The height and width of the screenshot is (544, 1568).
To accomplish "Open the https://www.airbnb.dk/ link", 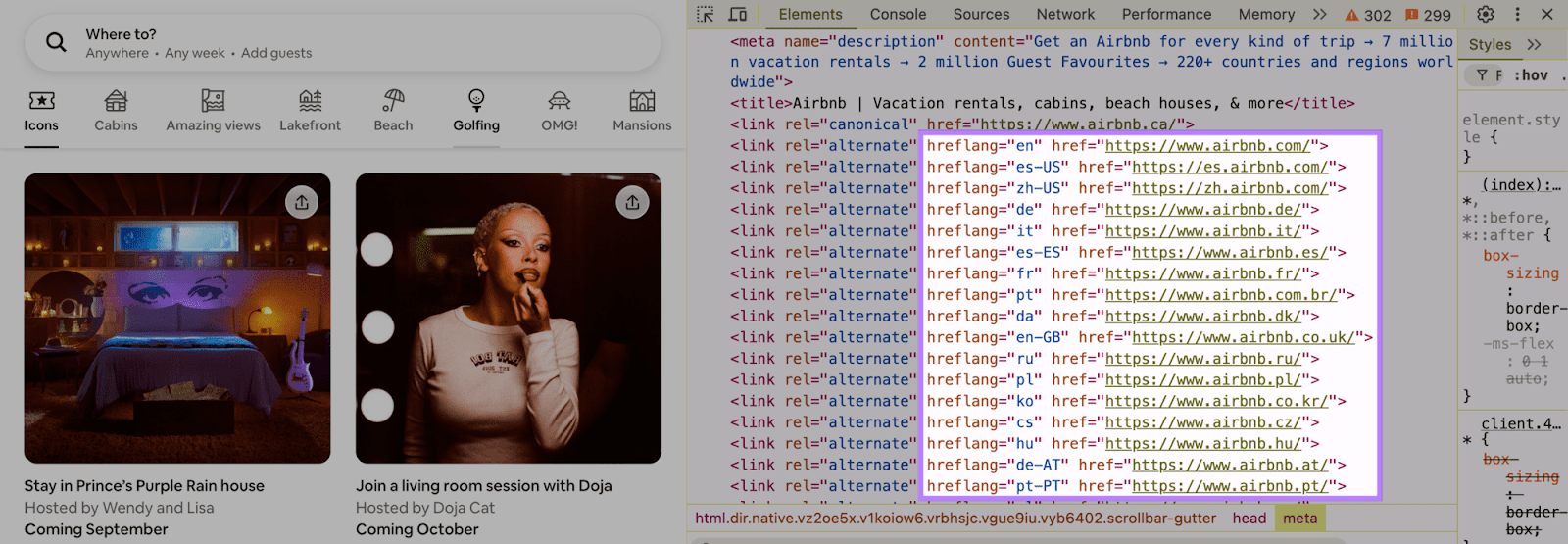I will click(x=1203, y=317).
